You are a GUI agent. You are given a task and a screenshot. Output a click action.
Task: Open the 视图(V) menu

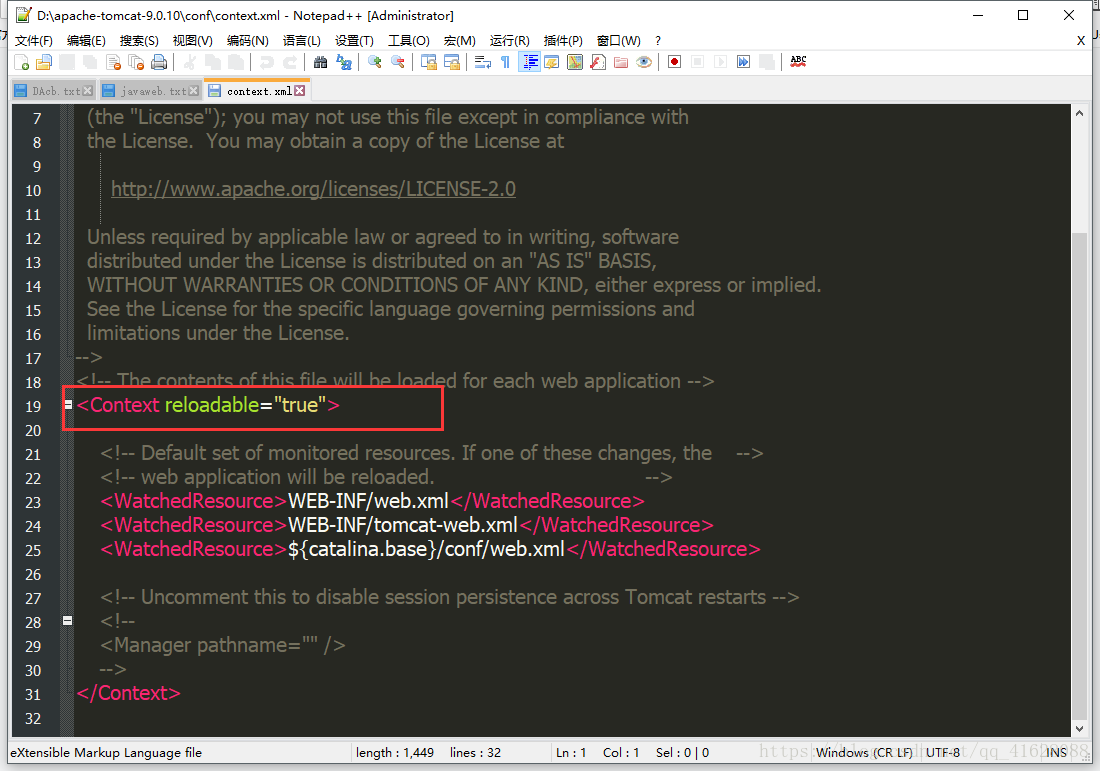point(193,41)
